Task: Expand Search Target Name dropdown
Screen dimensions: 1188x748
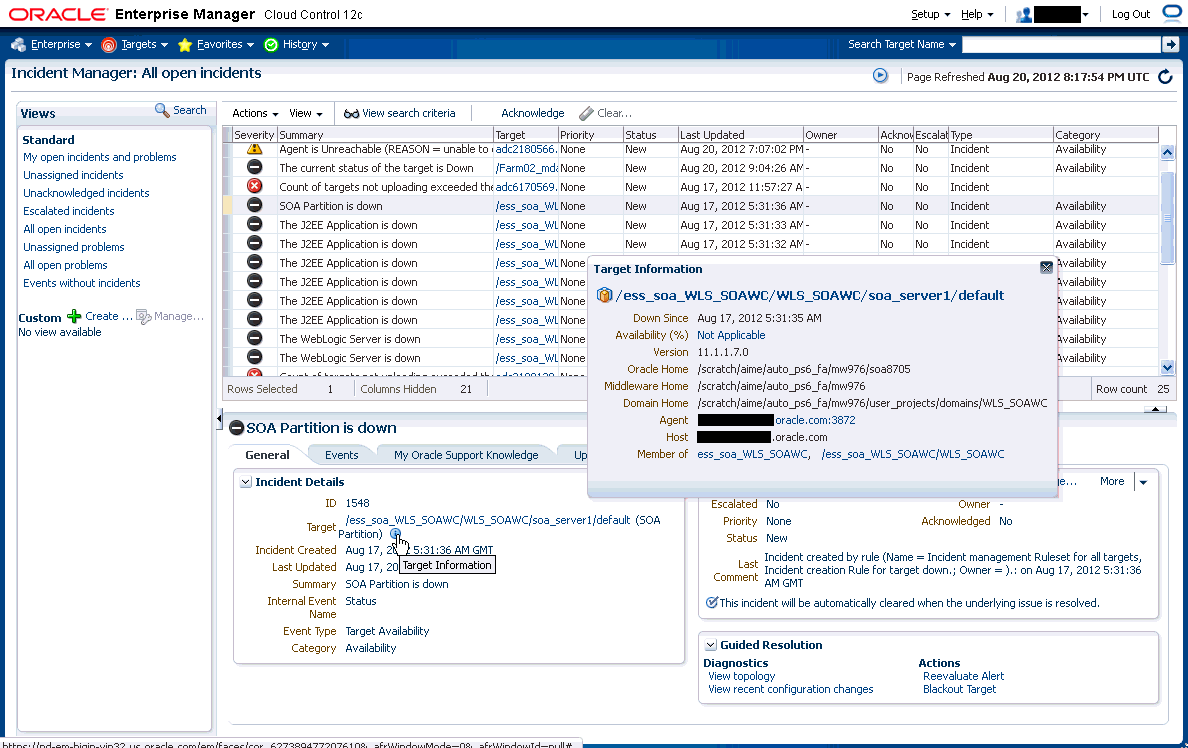Action: [902, 45]
